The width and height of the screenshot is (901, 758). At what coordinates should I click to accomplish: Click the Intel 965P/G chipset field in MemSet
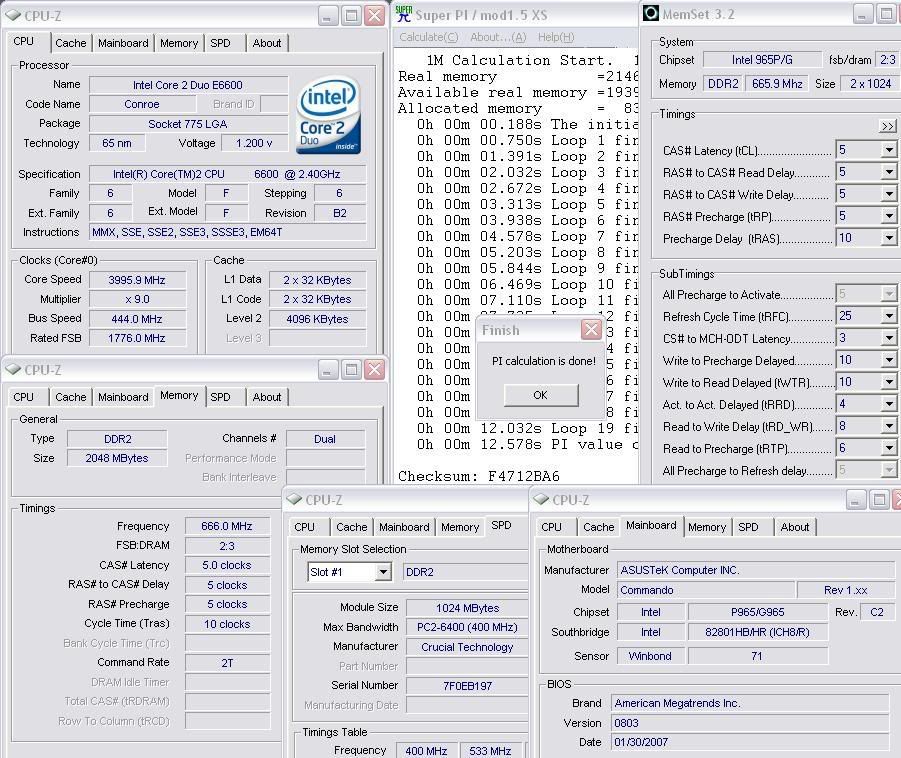pos(762,60)
